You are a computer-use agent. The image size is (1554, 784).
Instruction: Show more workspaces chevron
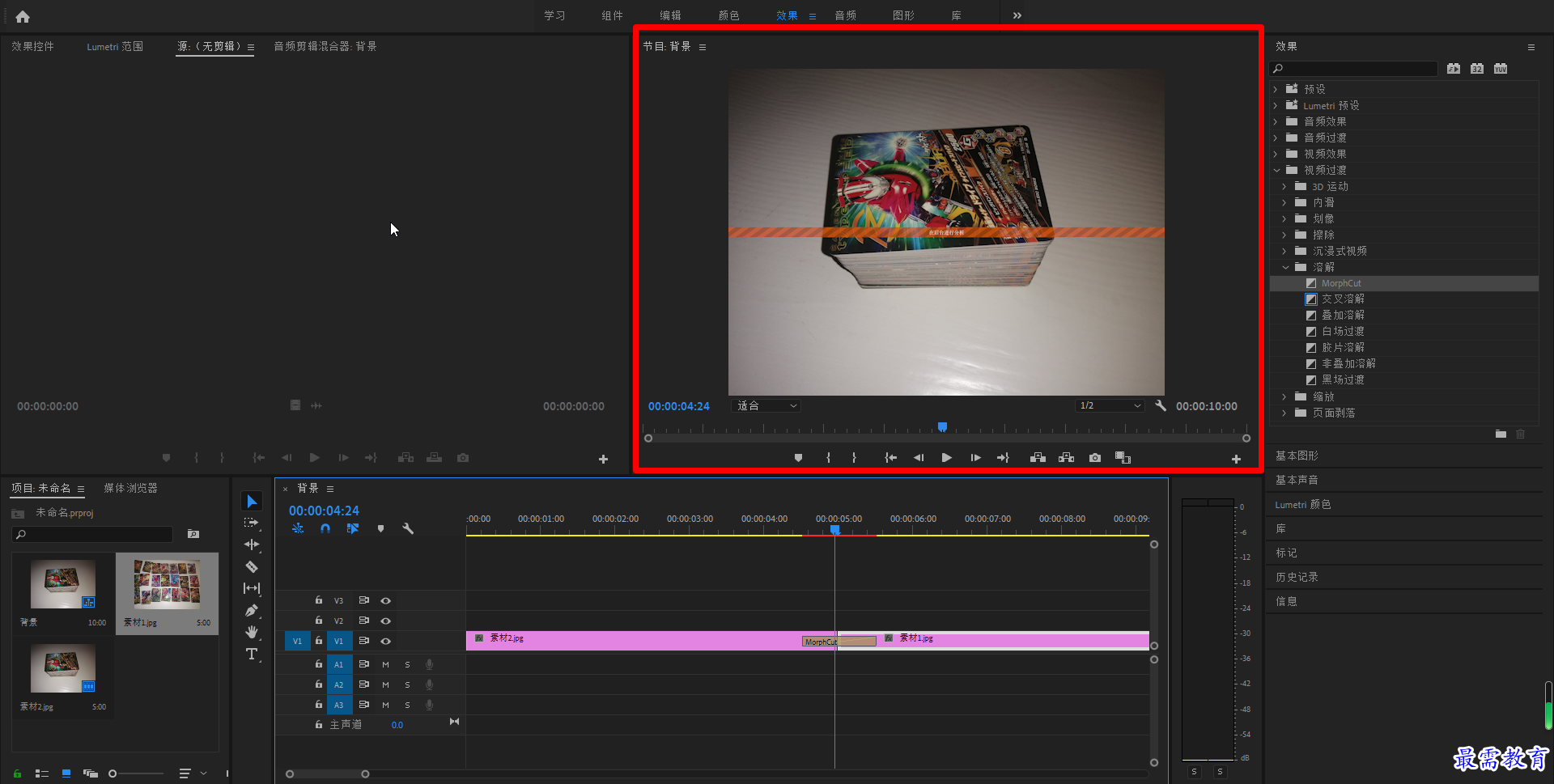1017,15
